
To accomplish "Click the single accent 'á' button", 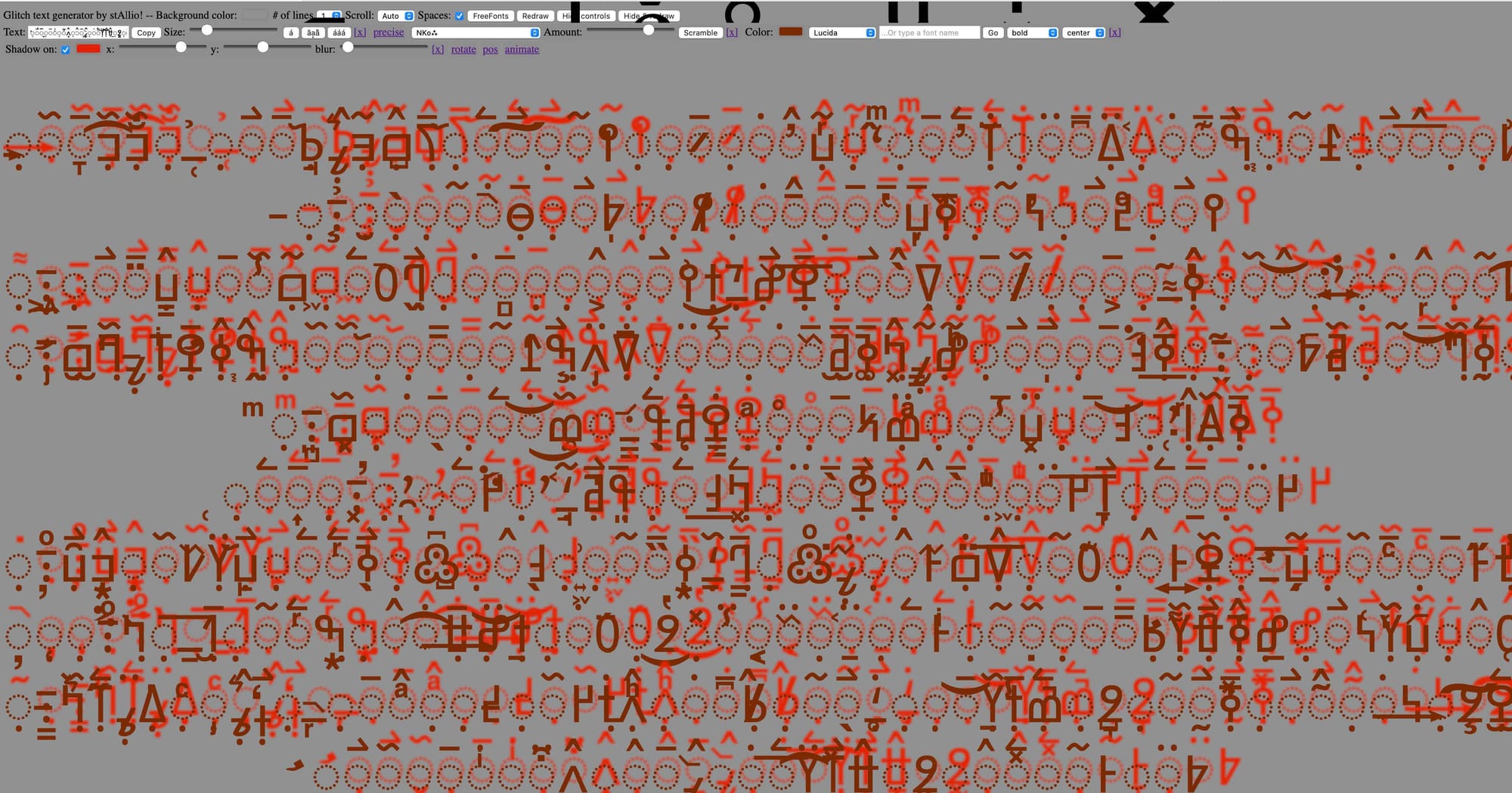I will coord(291,33).
